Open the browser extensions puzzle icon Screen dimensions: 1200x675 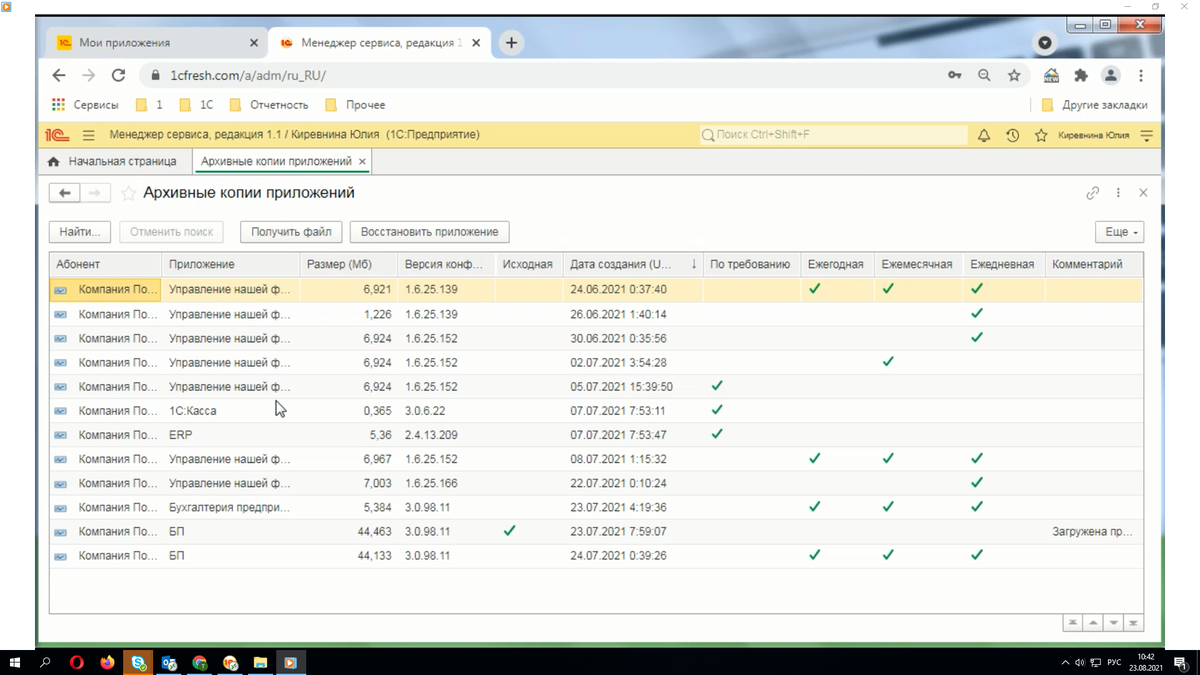click(1081, 75)
